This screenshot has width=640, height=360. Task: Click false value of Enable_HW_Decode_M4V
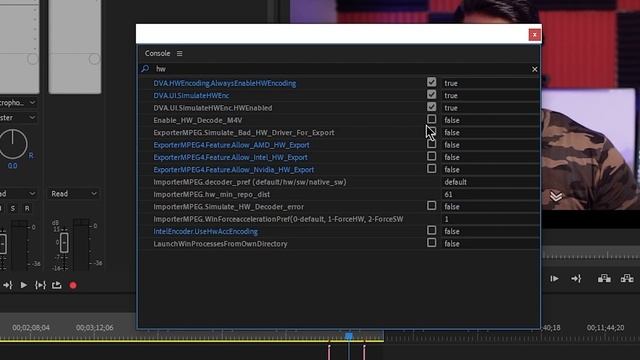(x=451, y=120)
